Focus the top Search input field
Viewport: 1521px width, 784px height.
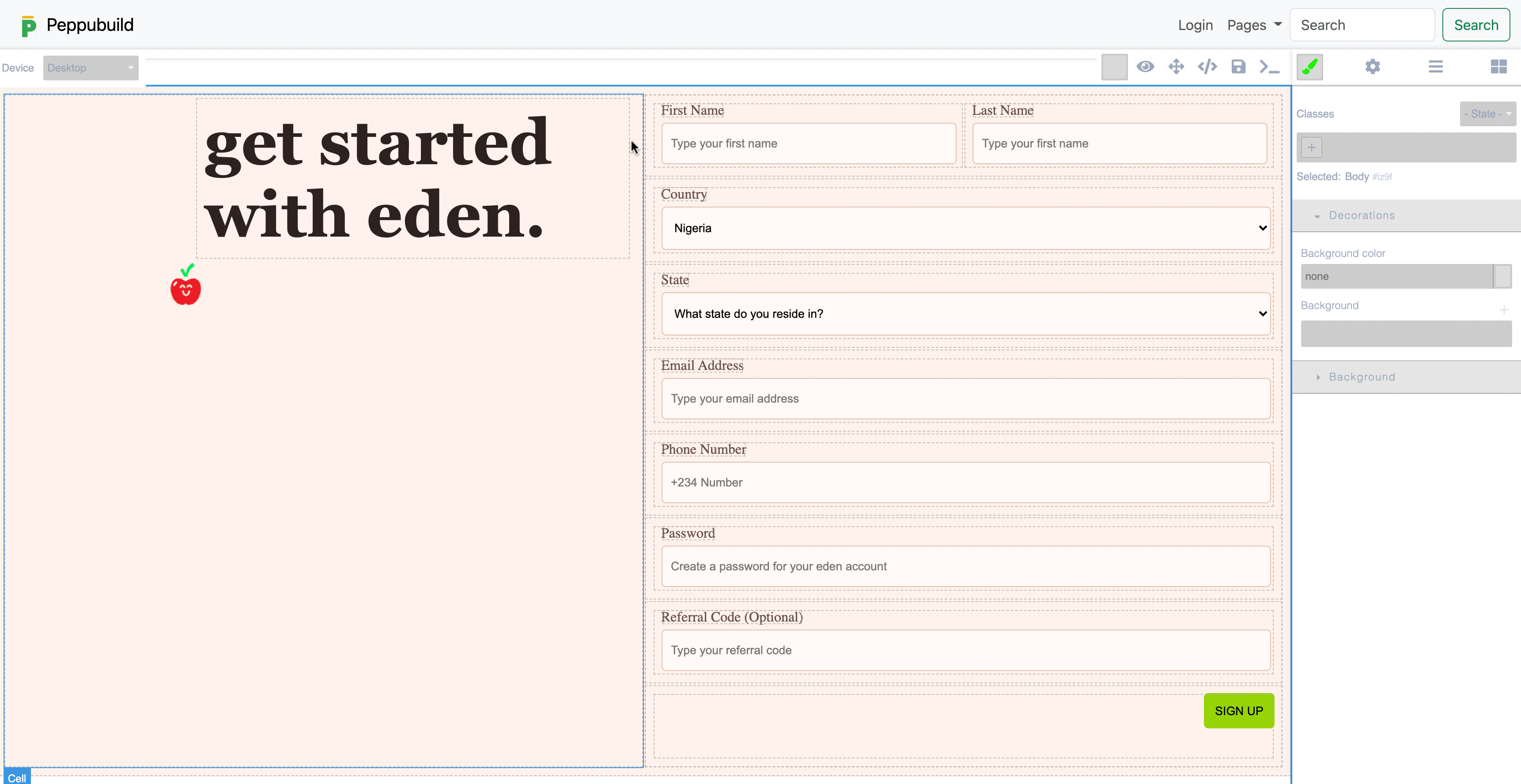1362,25
